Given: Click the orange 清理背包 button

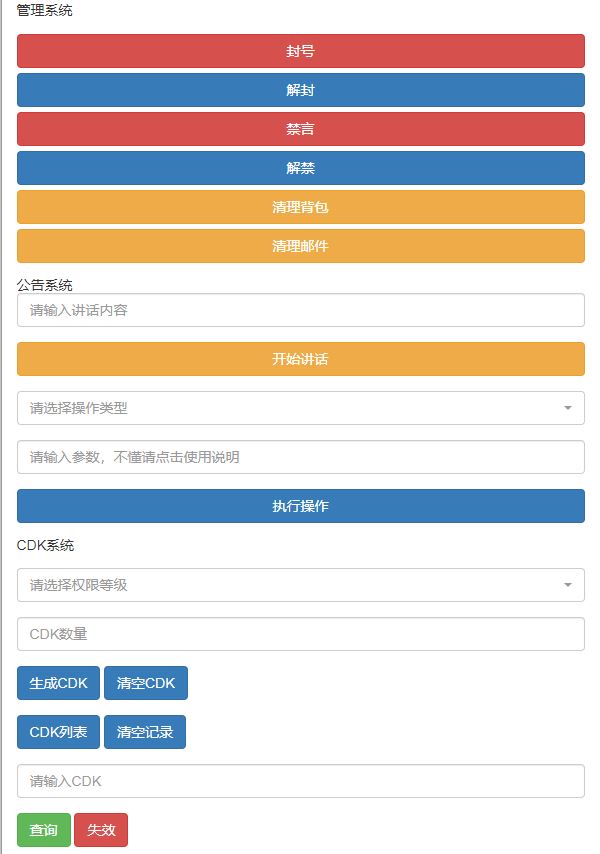Looking at the screenshot, I should (x=300, y=207).
